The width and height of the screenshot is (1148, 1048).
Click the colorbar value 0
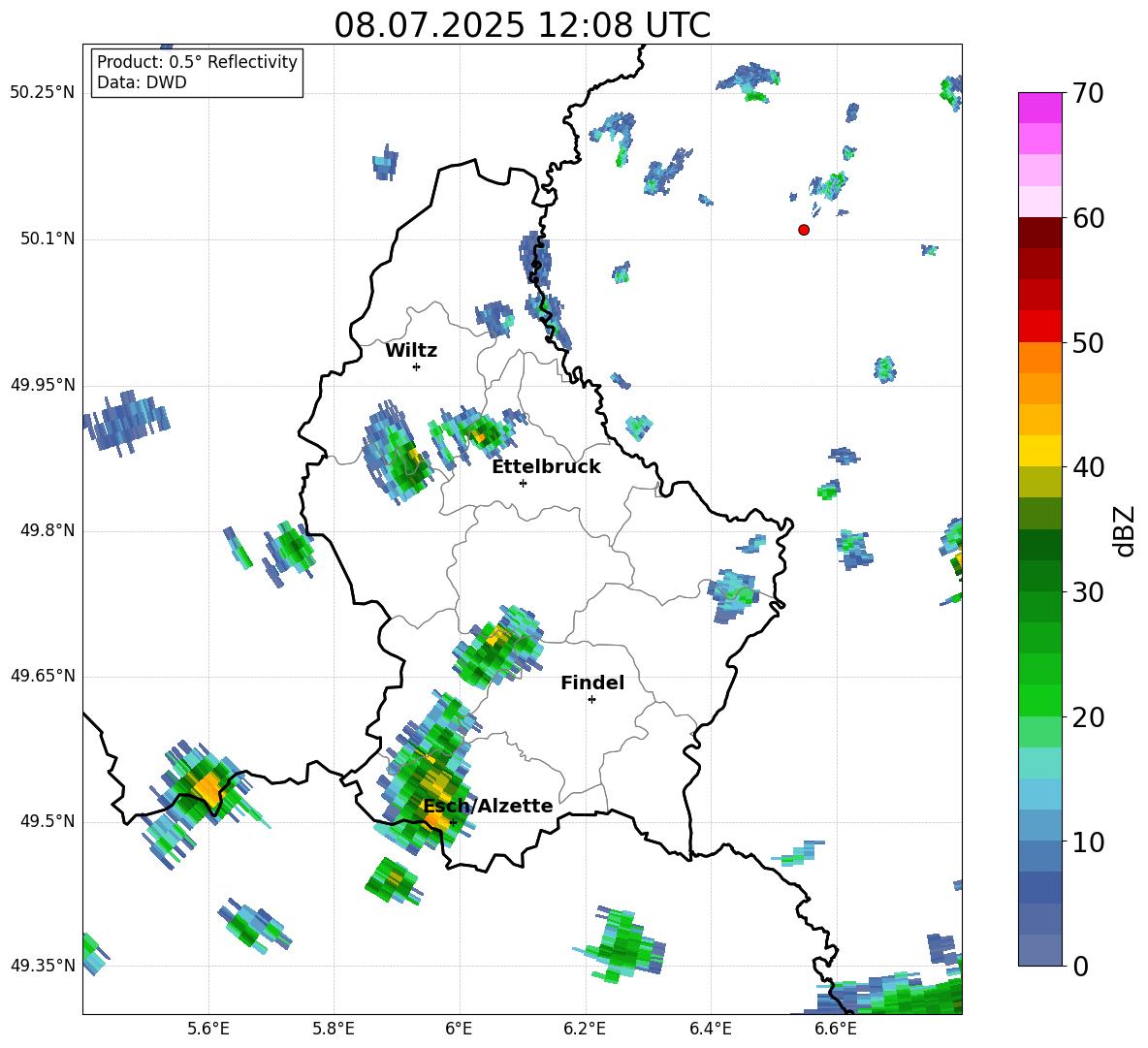(1080, 966)
